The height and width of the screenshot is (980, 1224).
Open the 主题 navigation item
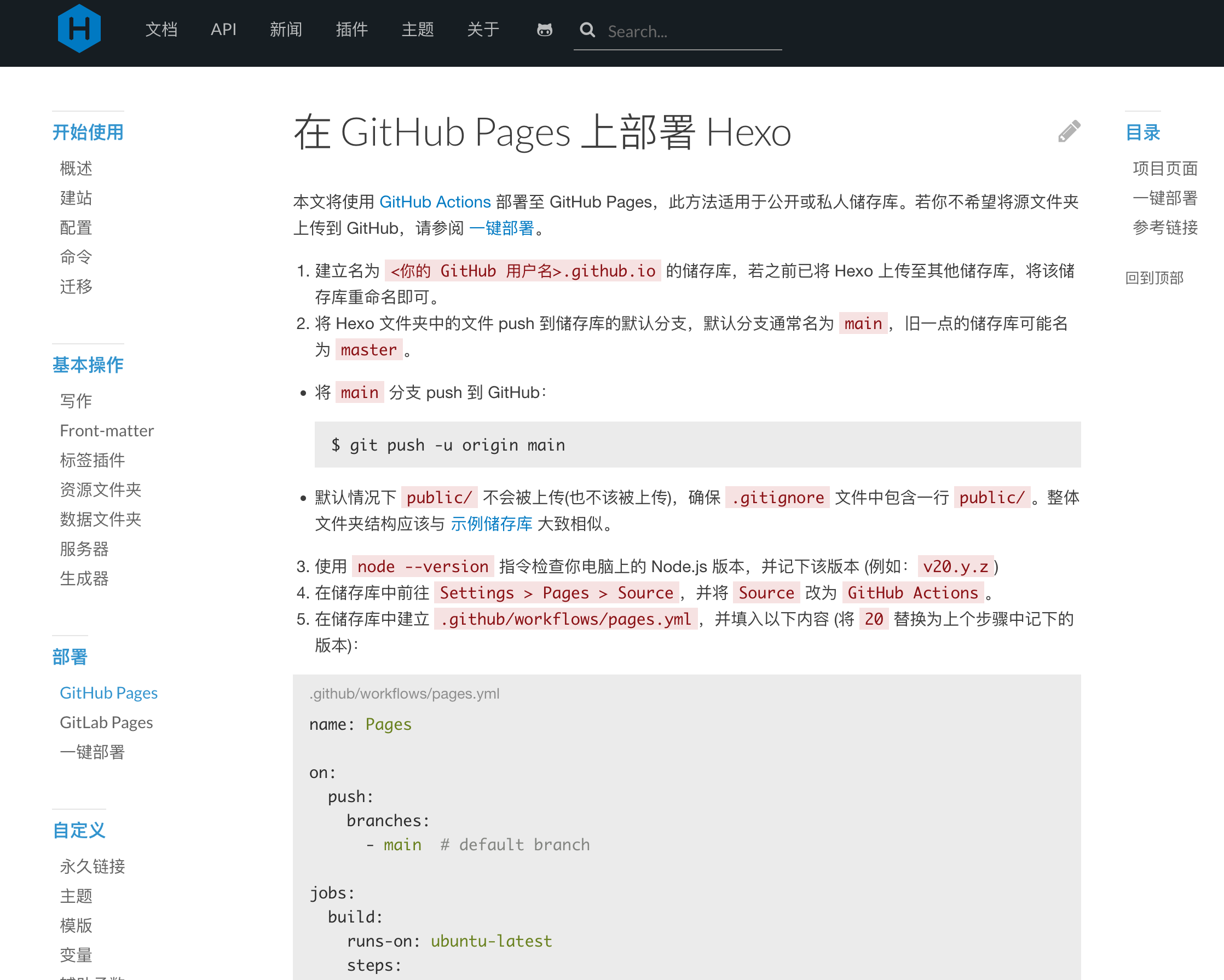[417, 30]
